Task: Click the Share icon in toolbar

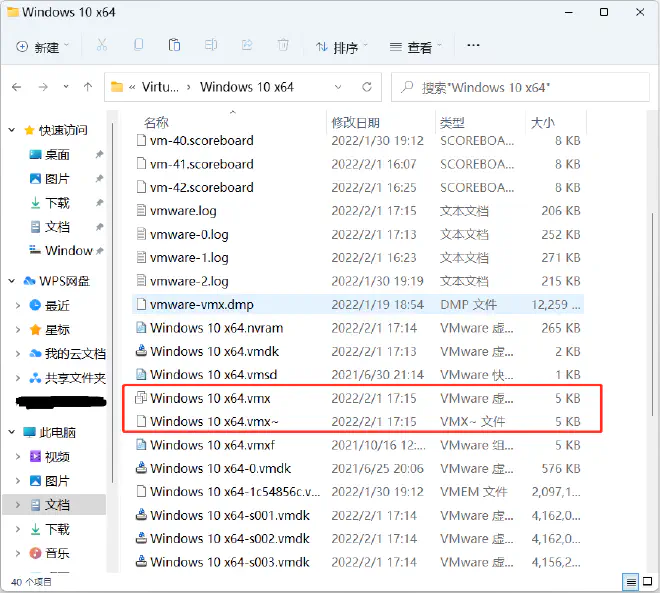Action: (x=247, y=46)
